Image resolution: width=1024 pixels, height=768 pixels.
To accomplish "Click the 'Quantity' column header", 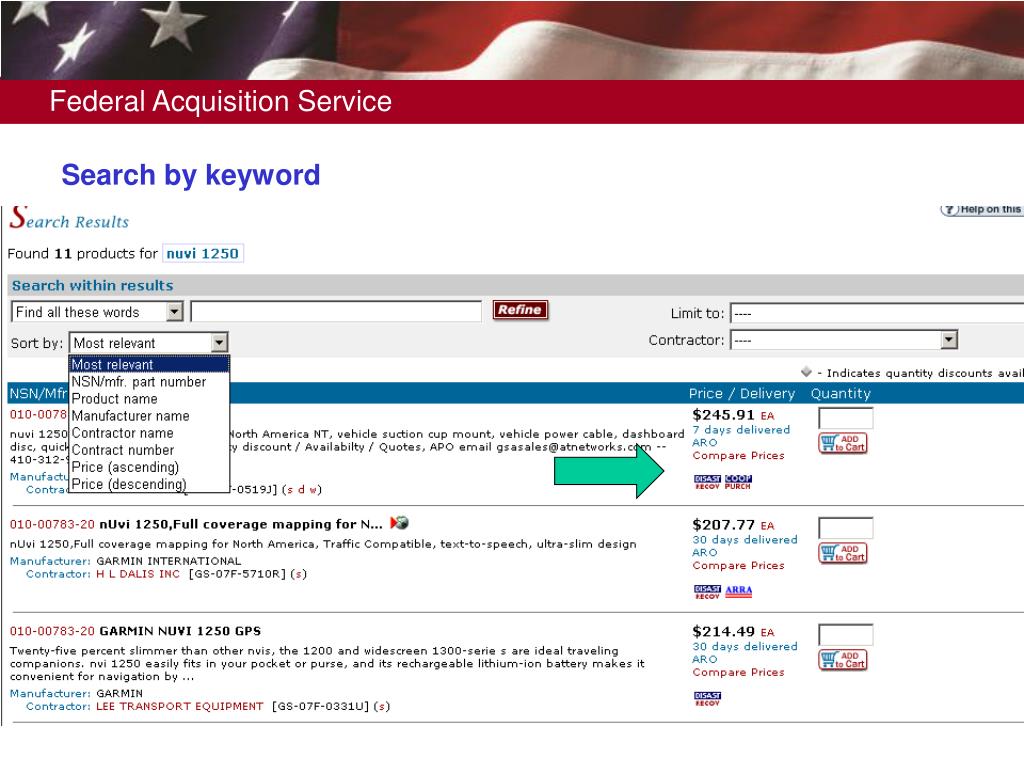I will tap(840, 393).
